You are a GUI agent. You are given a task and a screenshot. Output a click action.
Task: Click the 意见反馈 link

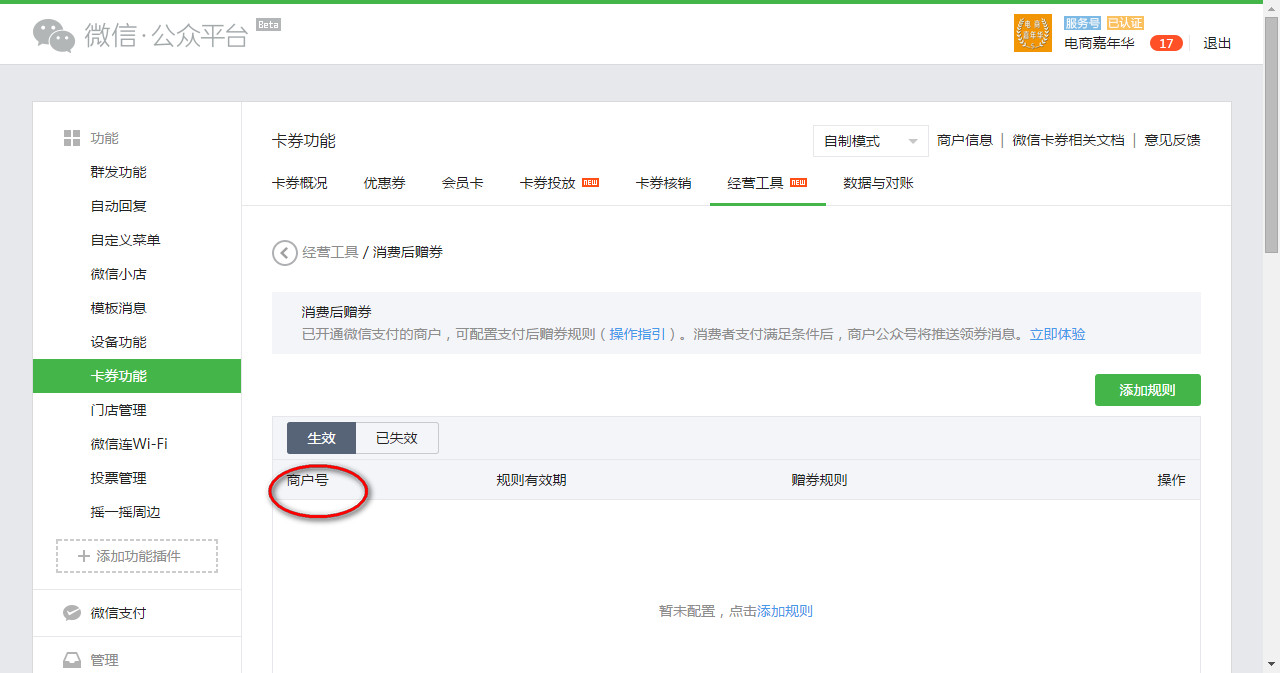(1173, 141)
